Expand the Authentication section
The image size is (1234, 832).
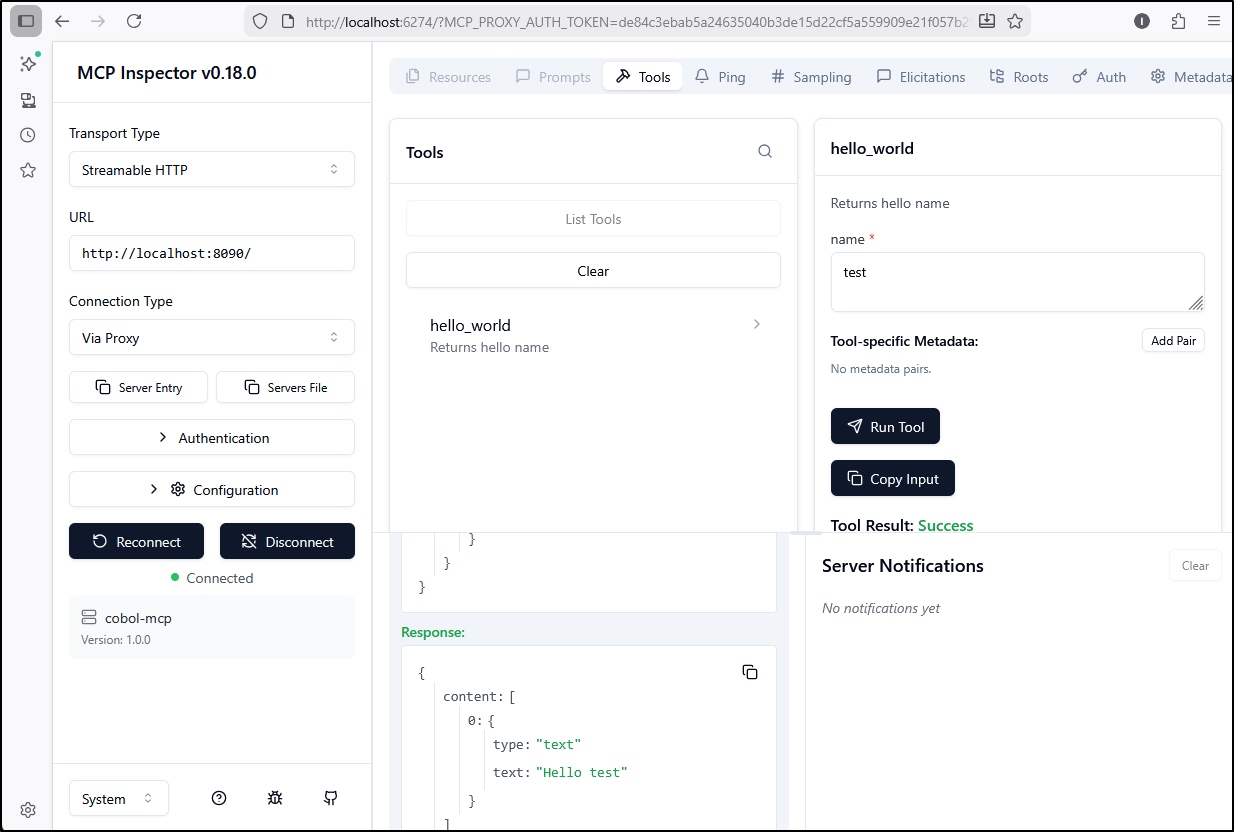pos(212,438)
